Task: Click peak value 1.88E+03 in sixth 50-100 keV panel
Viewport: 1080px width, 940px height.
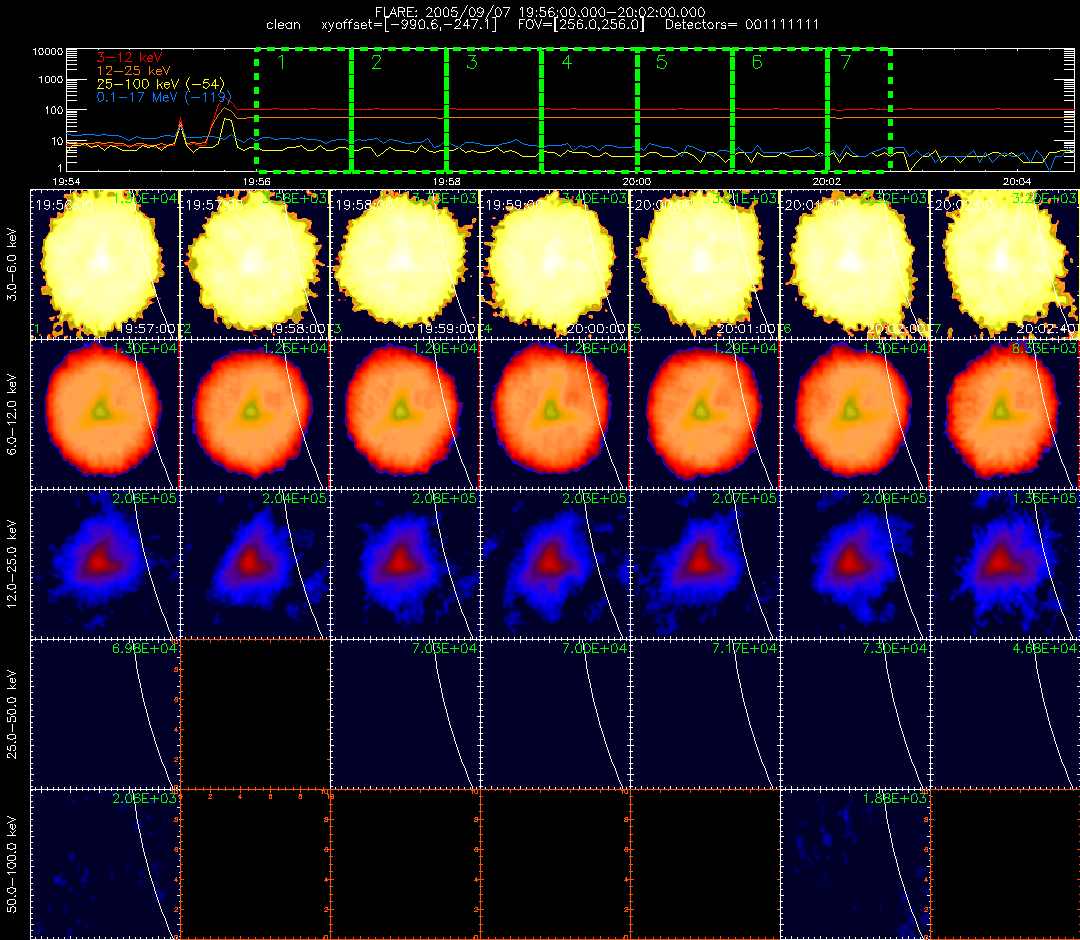Action: (x=895, y=799)
